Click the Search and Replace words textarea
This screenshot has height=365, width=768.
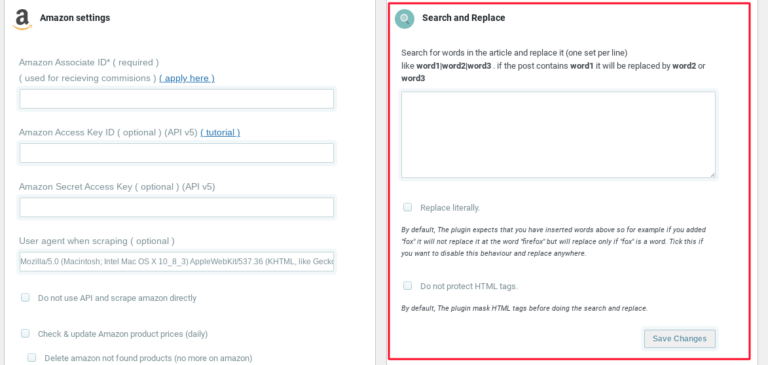(x=558, y=135)
